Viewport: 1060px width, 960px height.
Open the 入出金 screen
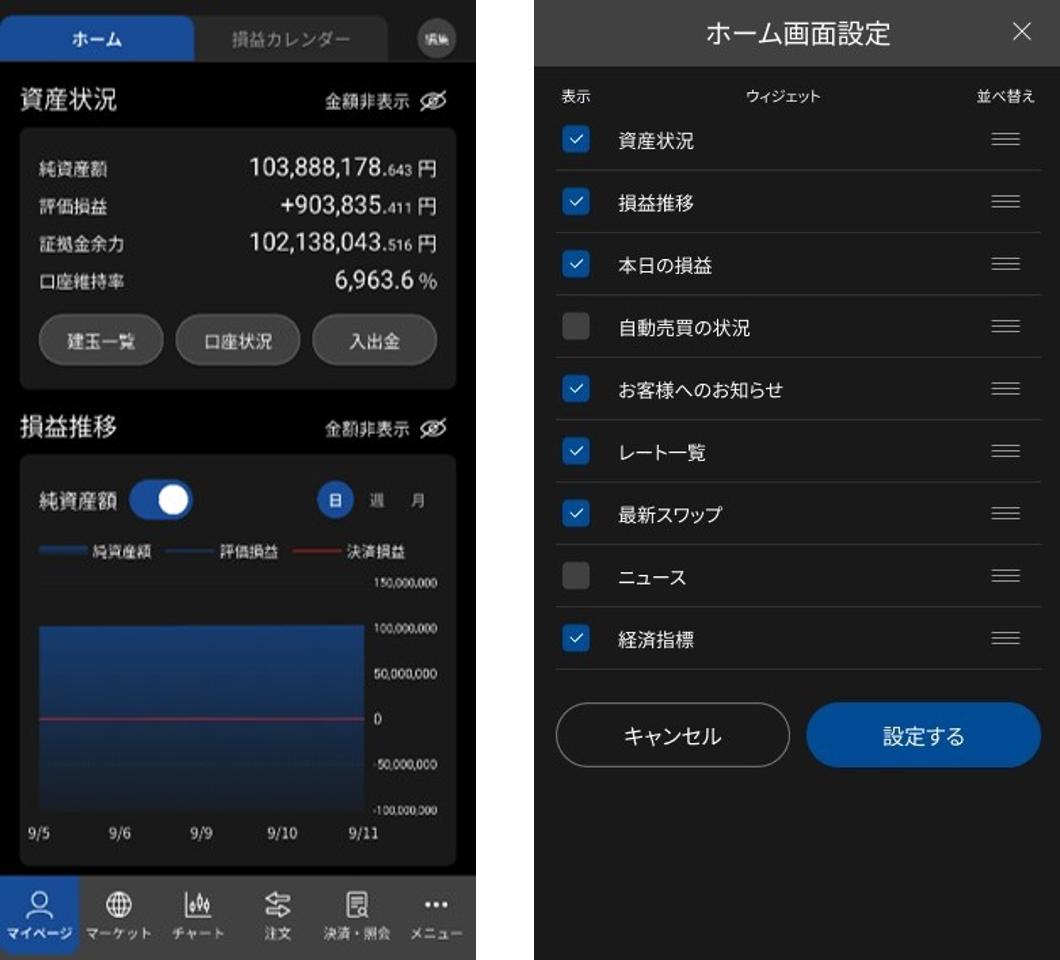[374, 339]
